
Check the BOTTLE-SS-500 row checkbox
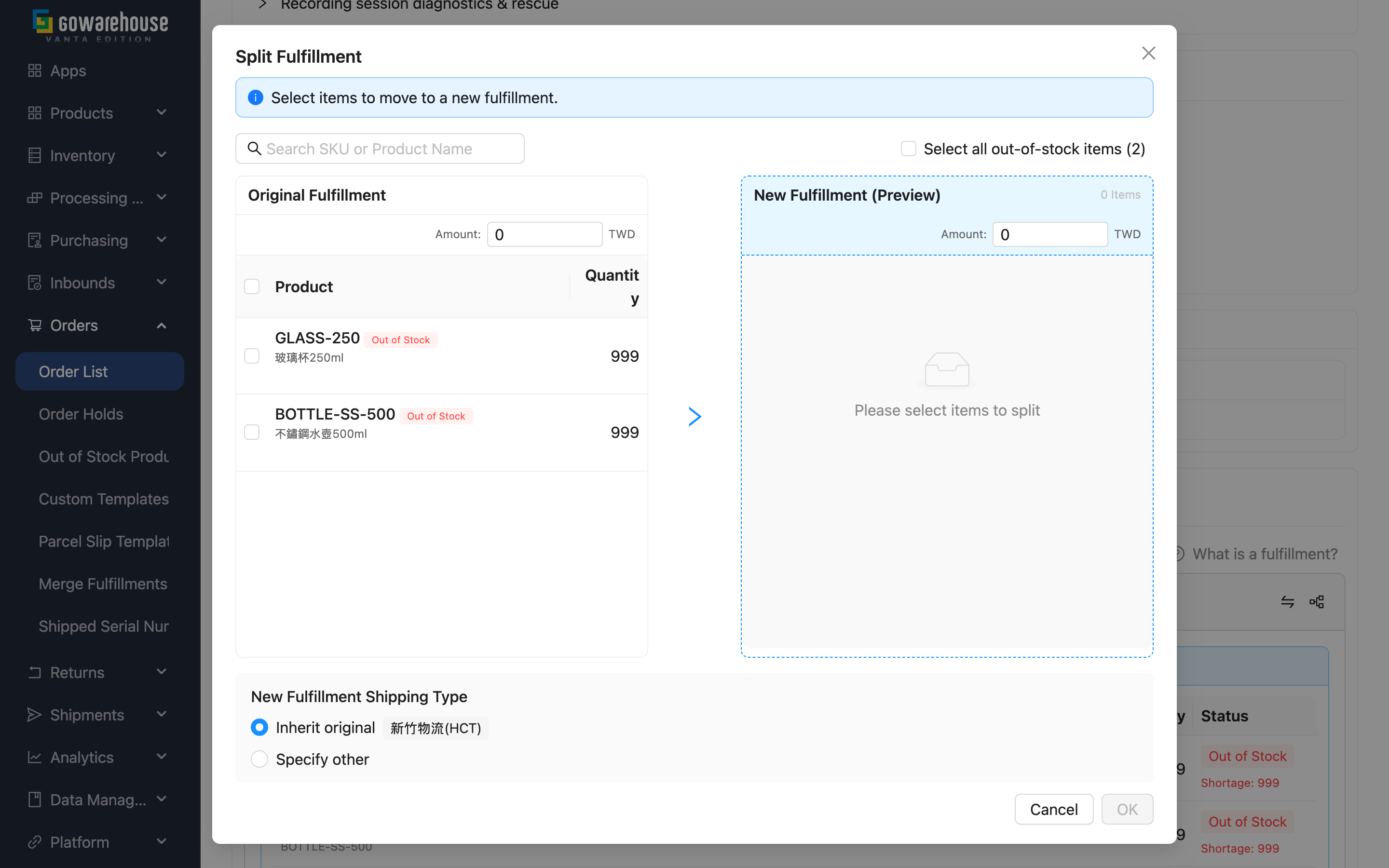pos(252,432)
